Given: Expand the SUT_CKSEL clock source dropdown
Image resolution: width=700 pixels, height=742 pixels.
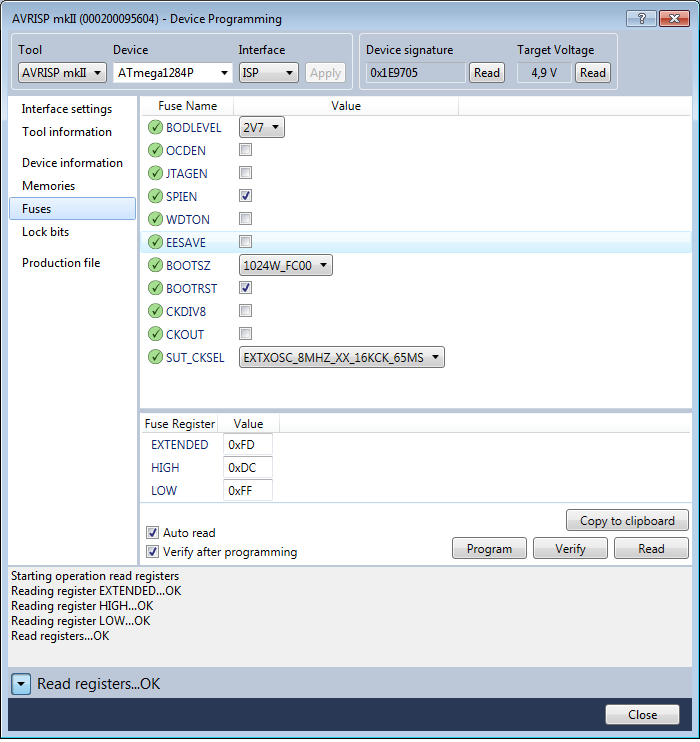Looking at the screenshot, I should click(342, 357).
